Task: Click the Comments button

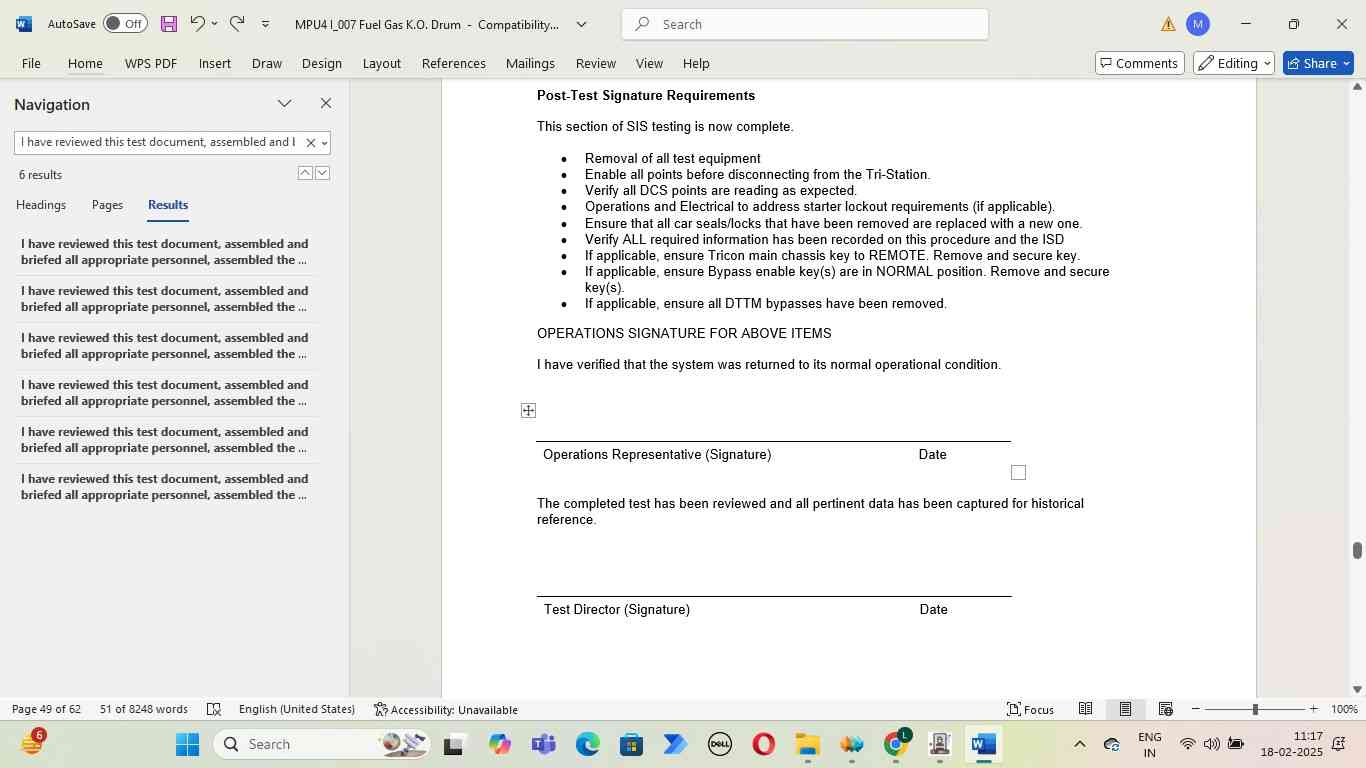Action: coord(1139,63)
